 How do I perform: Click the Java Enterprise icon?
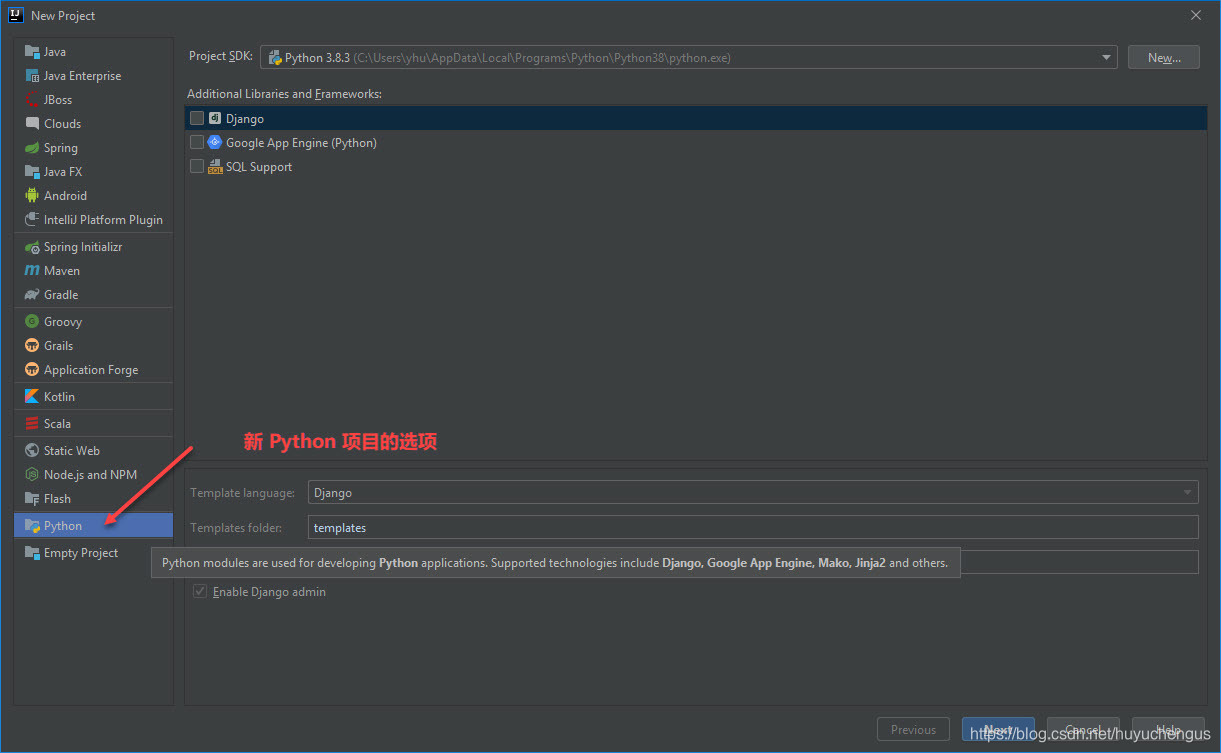(x=32, y=76)
